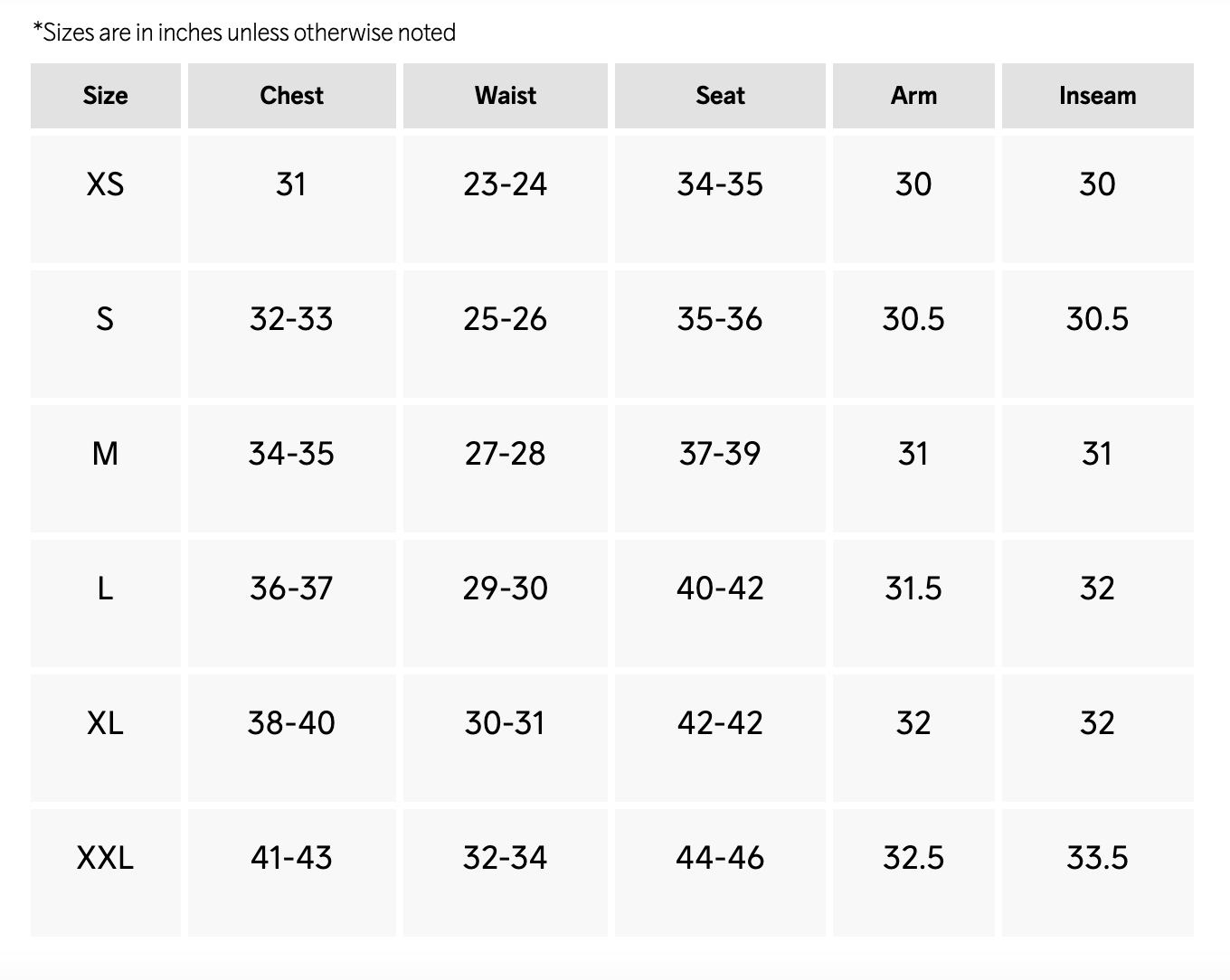
Task: Select the M size row label
Action: tap(105, 454)
